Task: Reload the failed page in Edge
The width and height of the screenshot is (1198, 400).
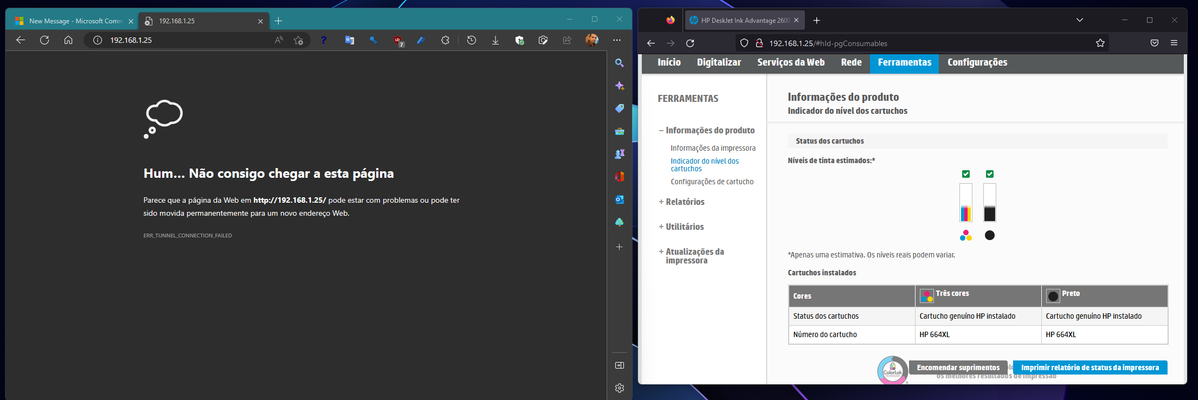Action: click(44, 40)
